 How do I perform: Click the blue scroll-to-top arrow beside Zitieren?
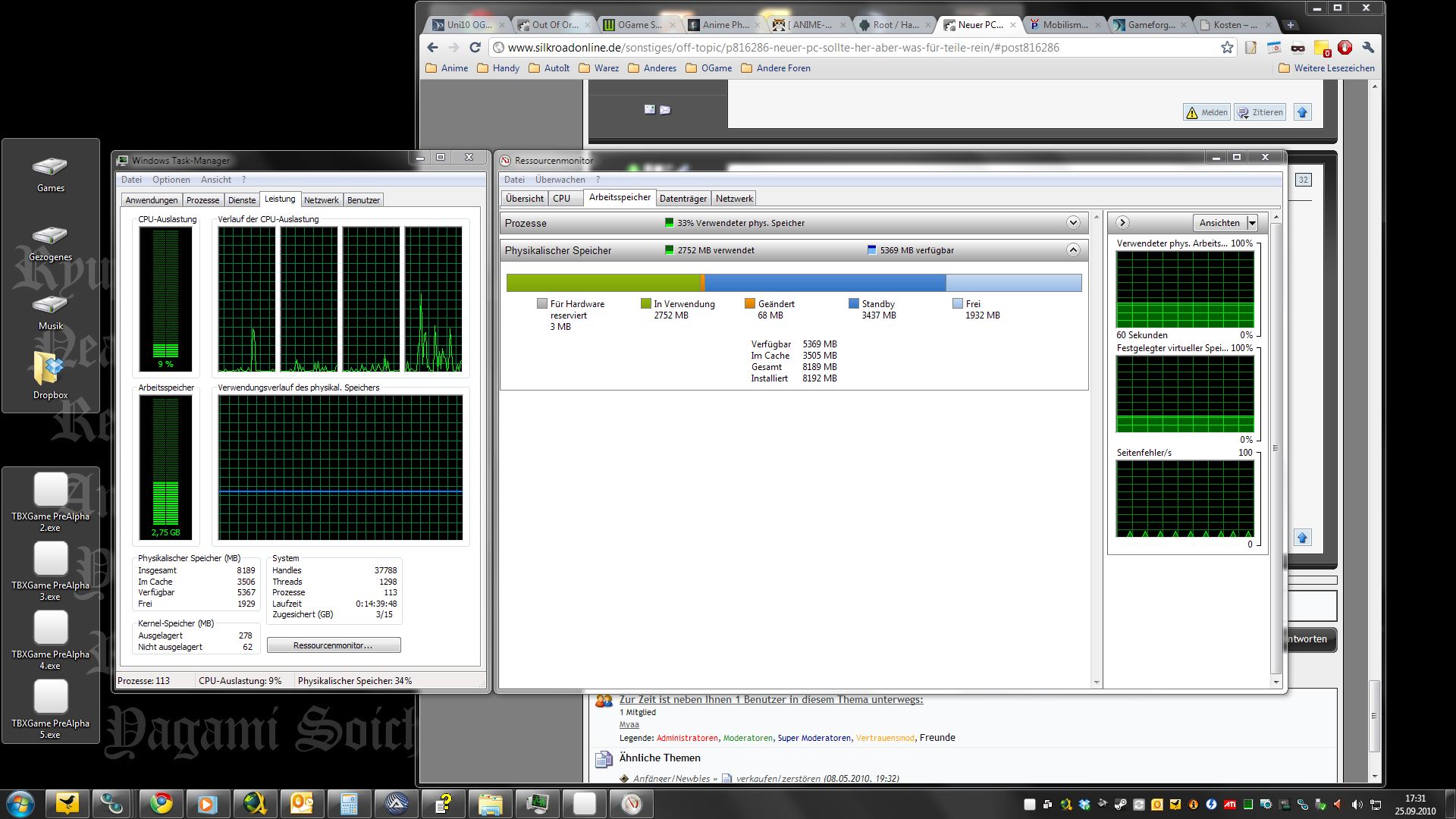pos(1302,112)
